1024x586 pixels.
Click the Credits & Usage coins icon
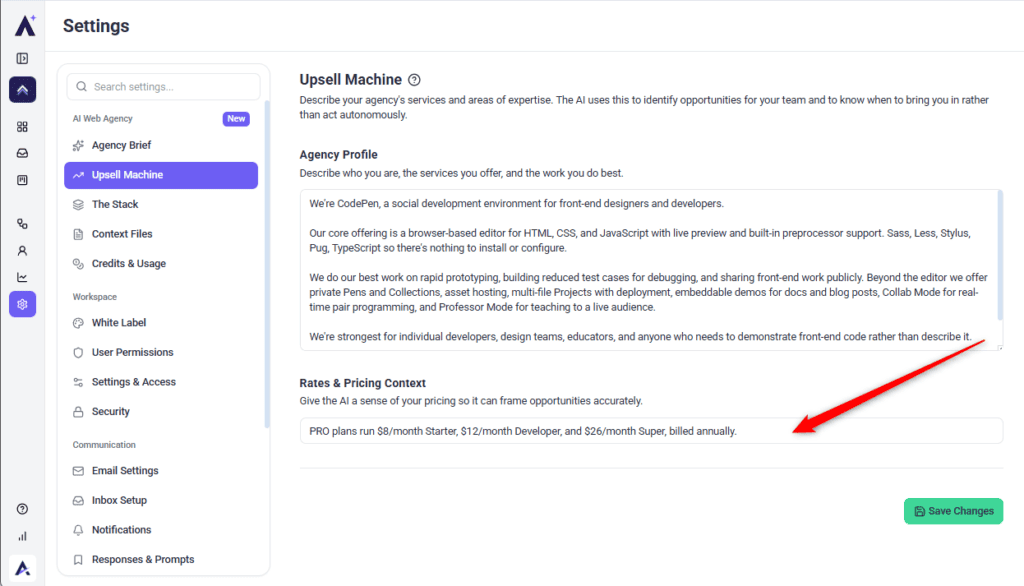(78, 264)
